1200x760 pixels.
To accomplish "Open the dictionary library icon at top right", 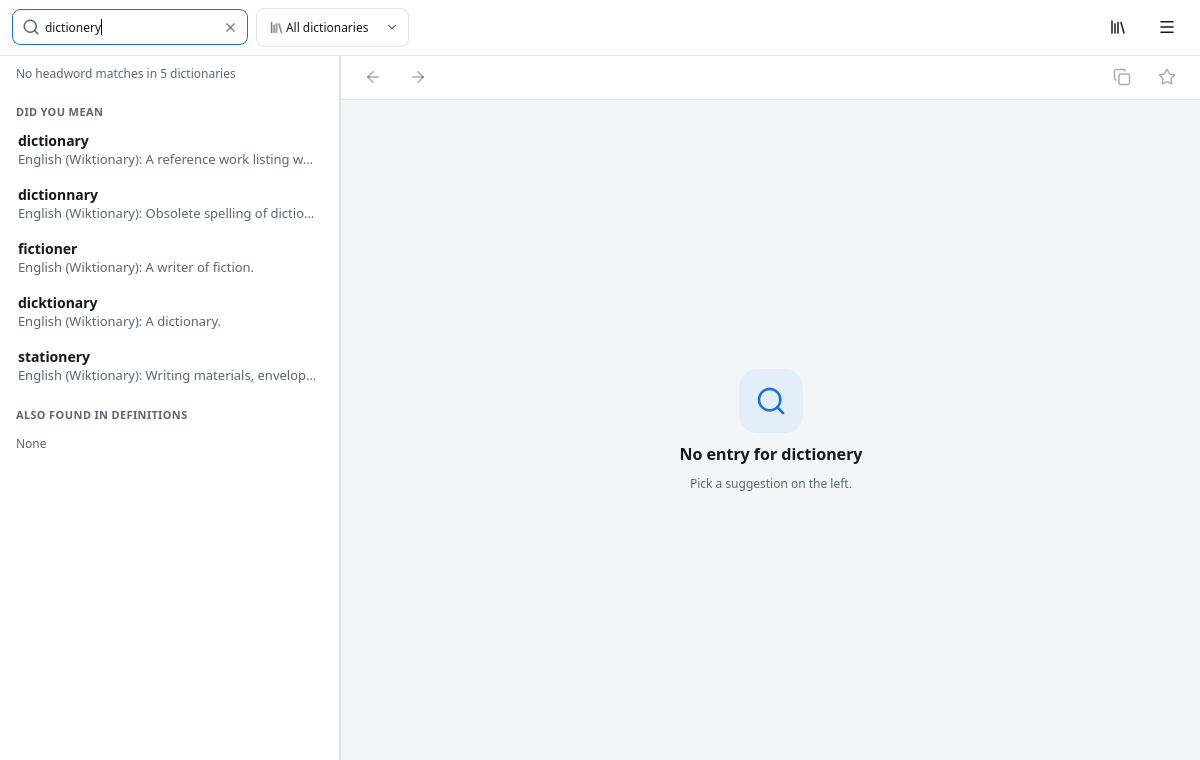I will (x=1118, y=28).
